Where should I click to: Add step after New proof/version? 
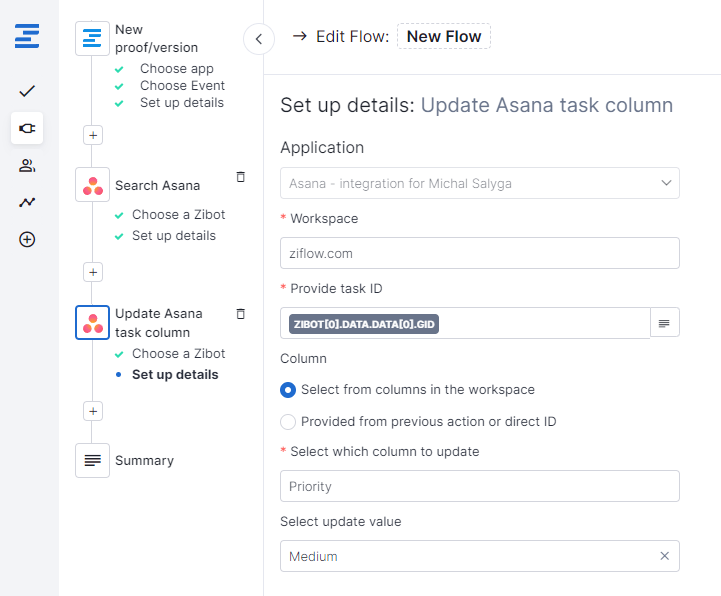click(93, 135)
